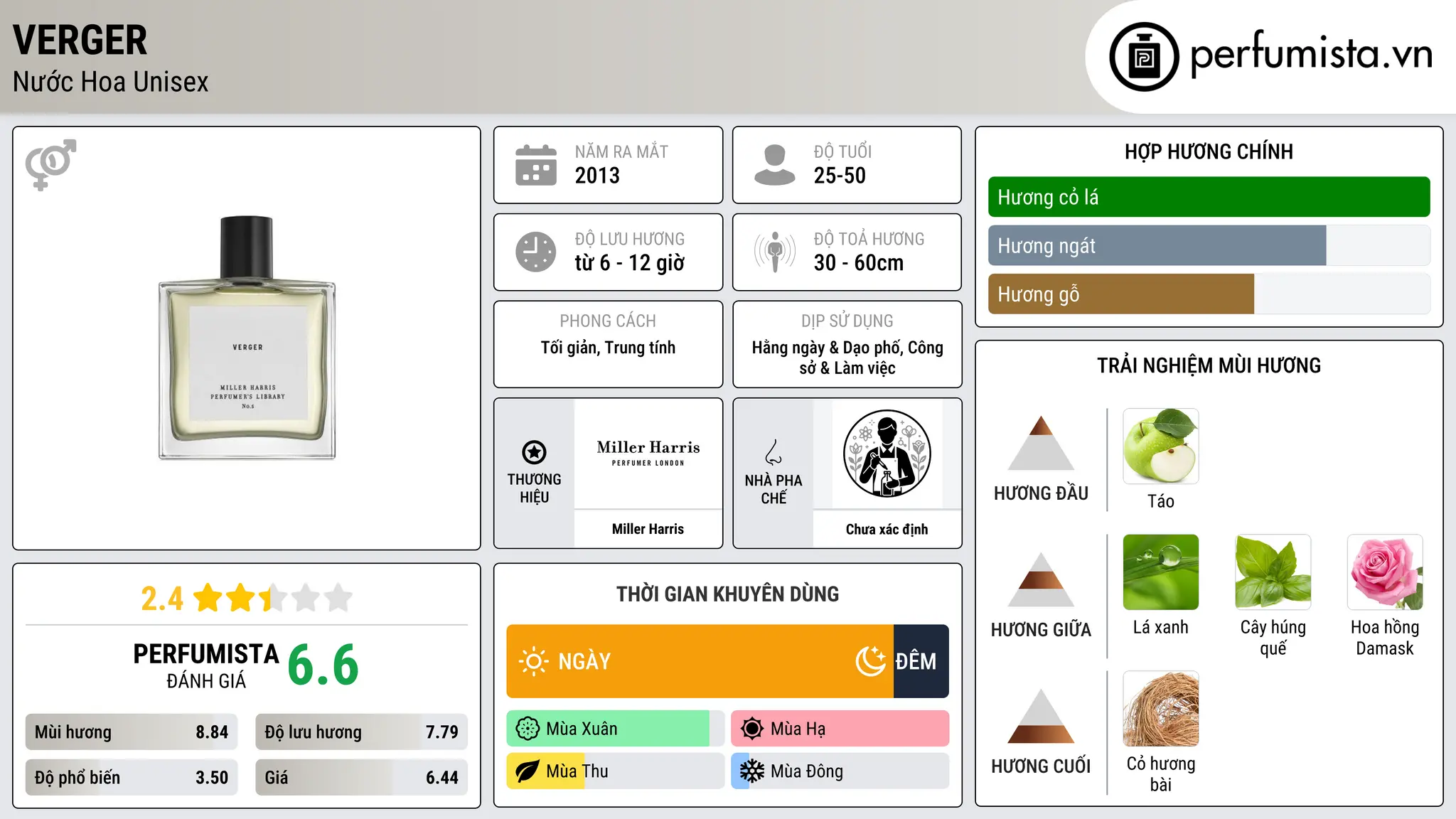The image size is (1456, 819).
Task: Click the Mùa Thu season bar
Action: point(616,771)
